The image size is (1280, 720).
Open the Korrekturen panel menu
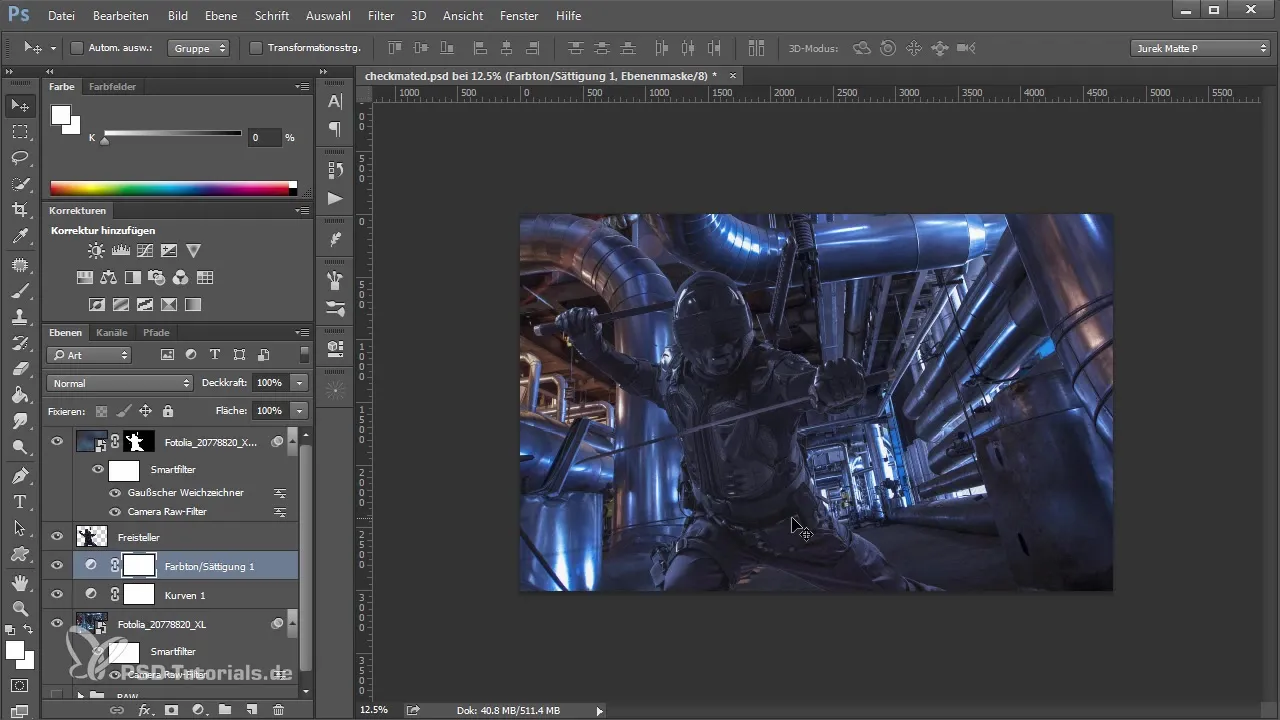click(302, 211)
